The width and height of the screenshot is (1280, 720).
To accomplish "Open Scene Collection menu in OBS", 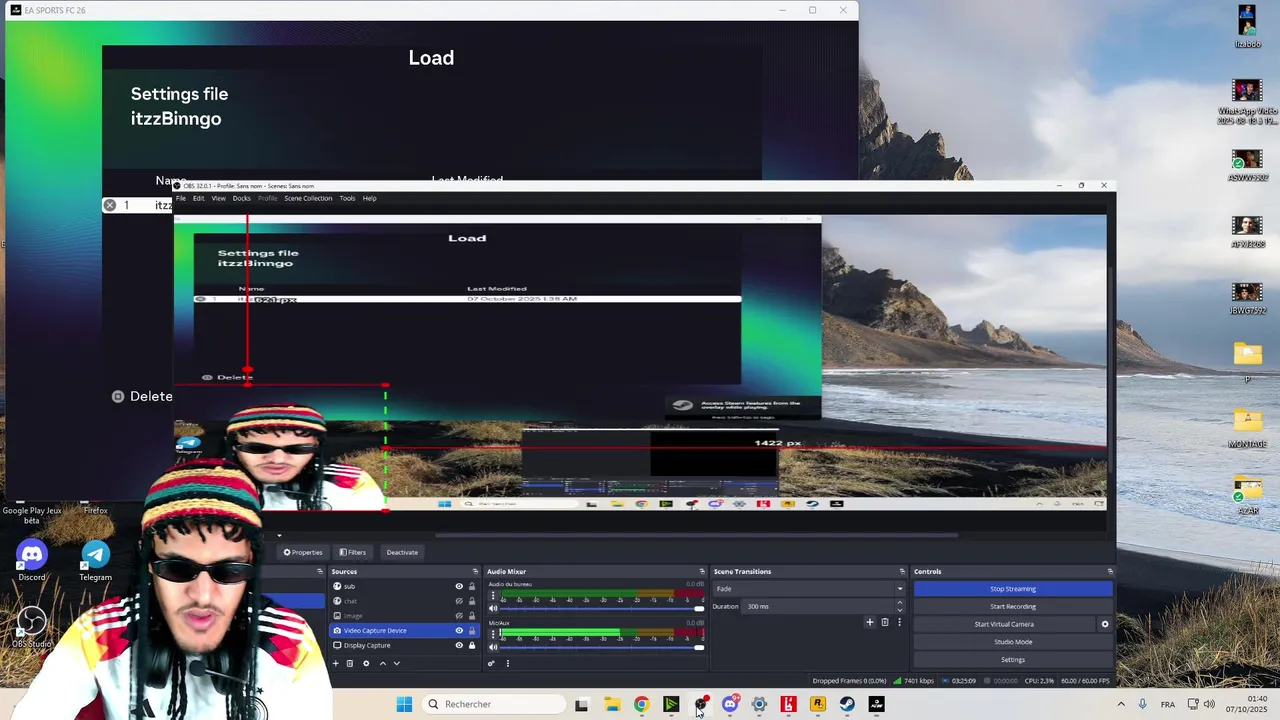I will pyautogui.click(x=308, y=198).
